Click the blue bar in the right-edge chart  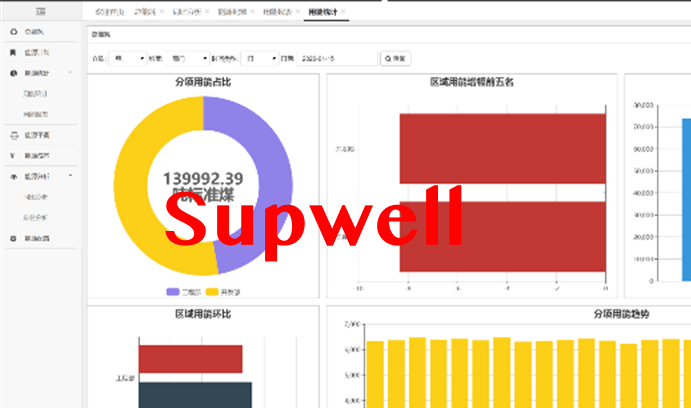[687, 200]
